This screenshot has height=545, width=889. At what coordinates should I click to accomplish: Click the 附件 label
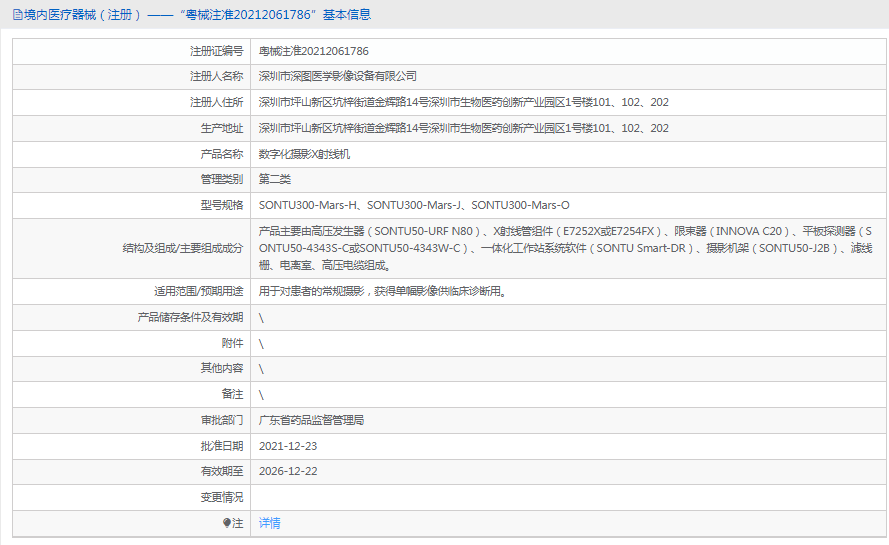click(x=232, y=343)
